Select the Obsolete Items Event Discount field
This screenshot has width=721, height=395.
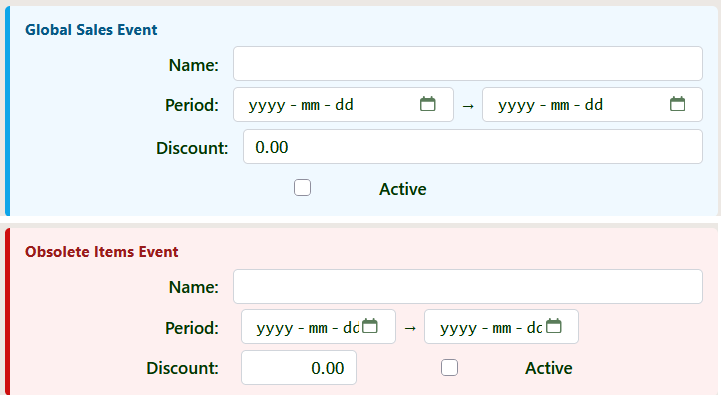coord(299,367)
